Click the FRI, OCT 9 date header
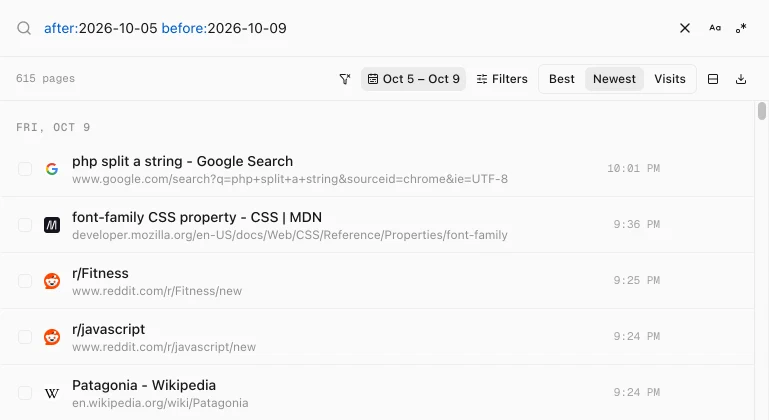The height and width of the screenshot is (420, 769). click(53, 128)
